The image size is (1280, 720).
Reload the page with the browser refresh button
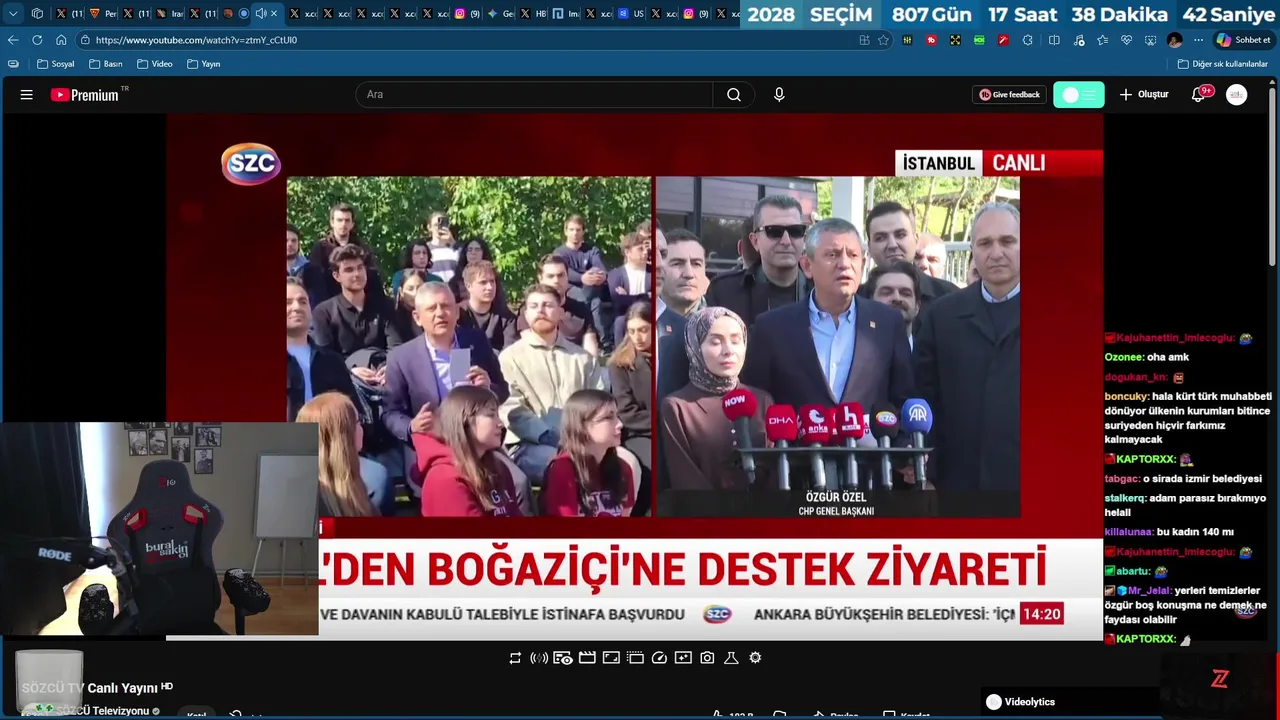[x=37, y=40]
